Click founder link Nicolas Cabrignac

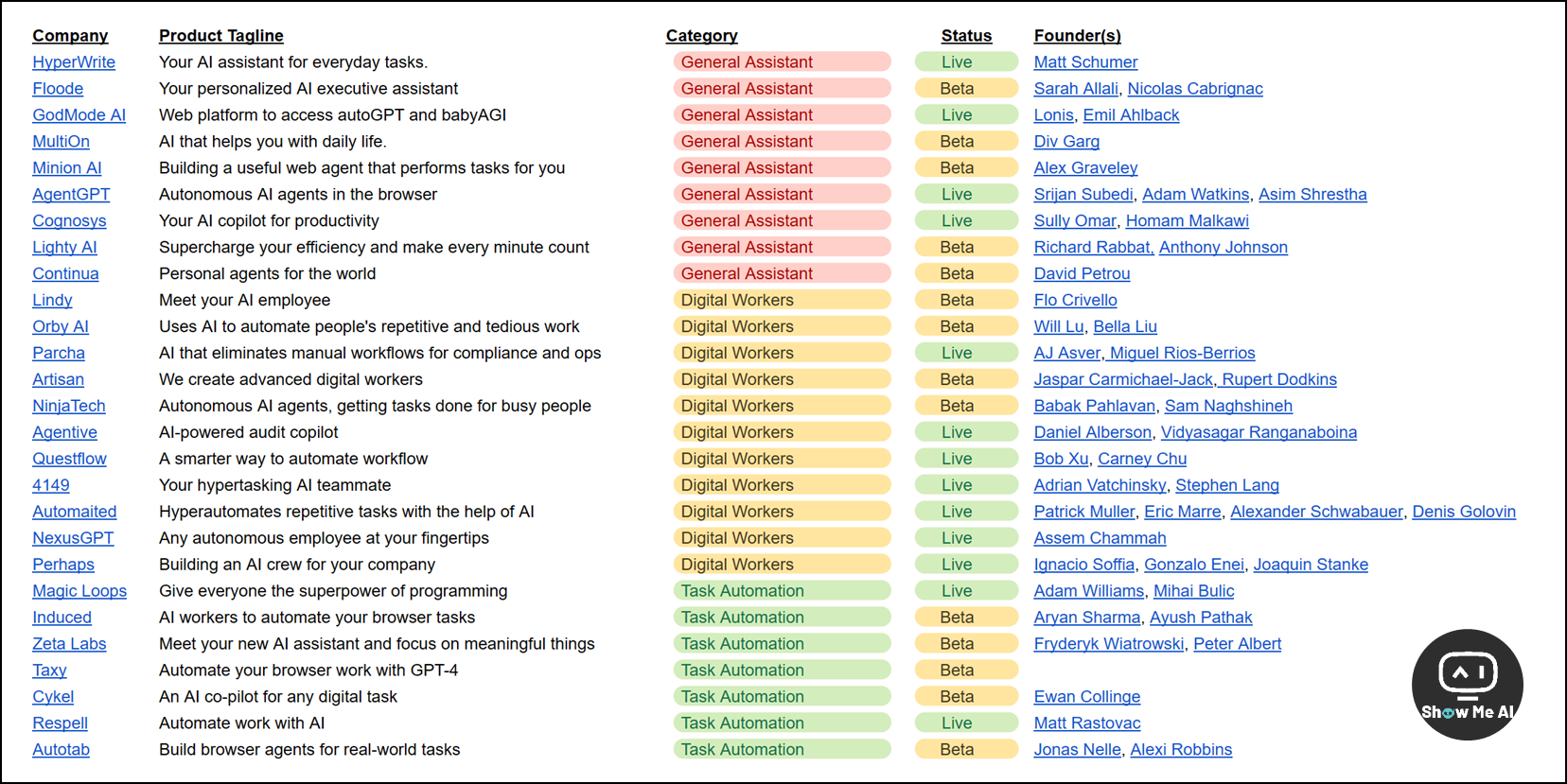[1194, 89]
